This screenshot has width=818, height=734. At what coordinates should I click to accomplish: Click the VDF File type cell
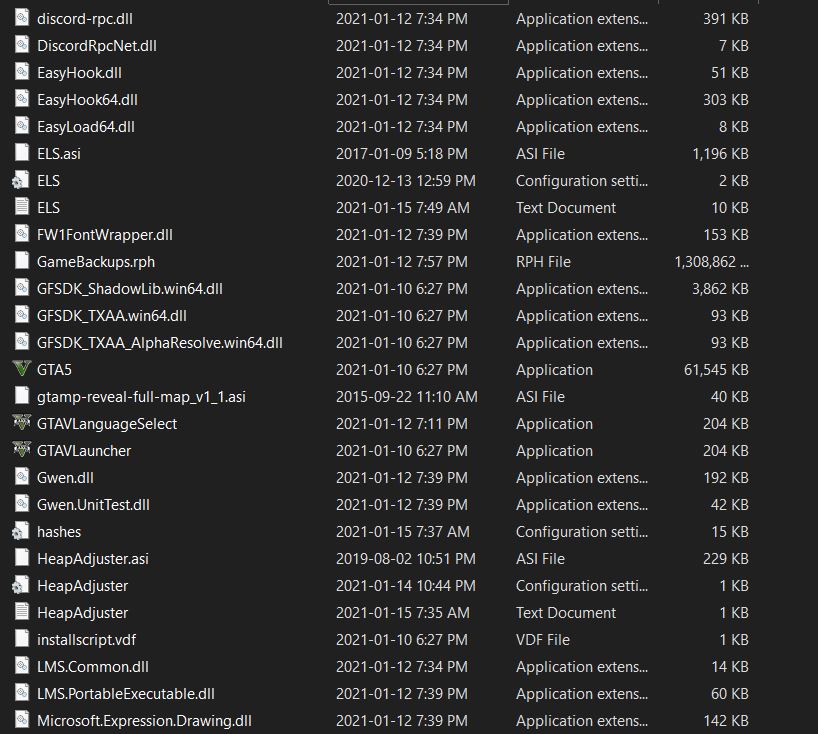[543, 640]
